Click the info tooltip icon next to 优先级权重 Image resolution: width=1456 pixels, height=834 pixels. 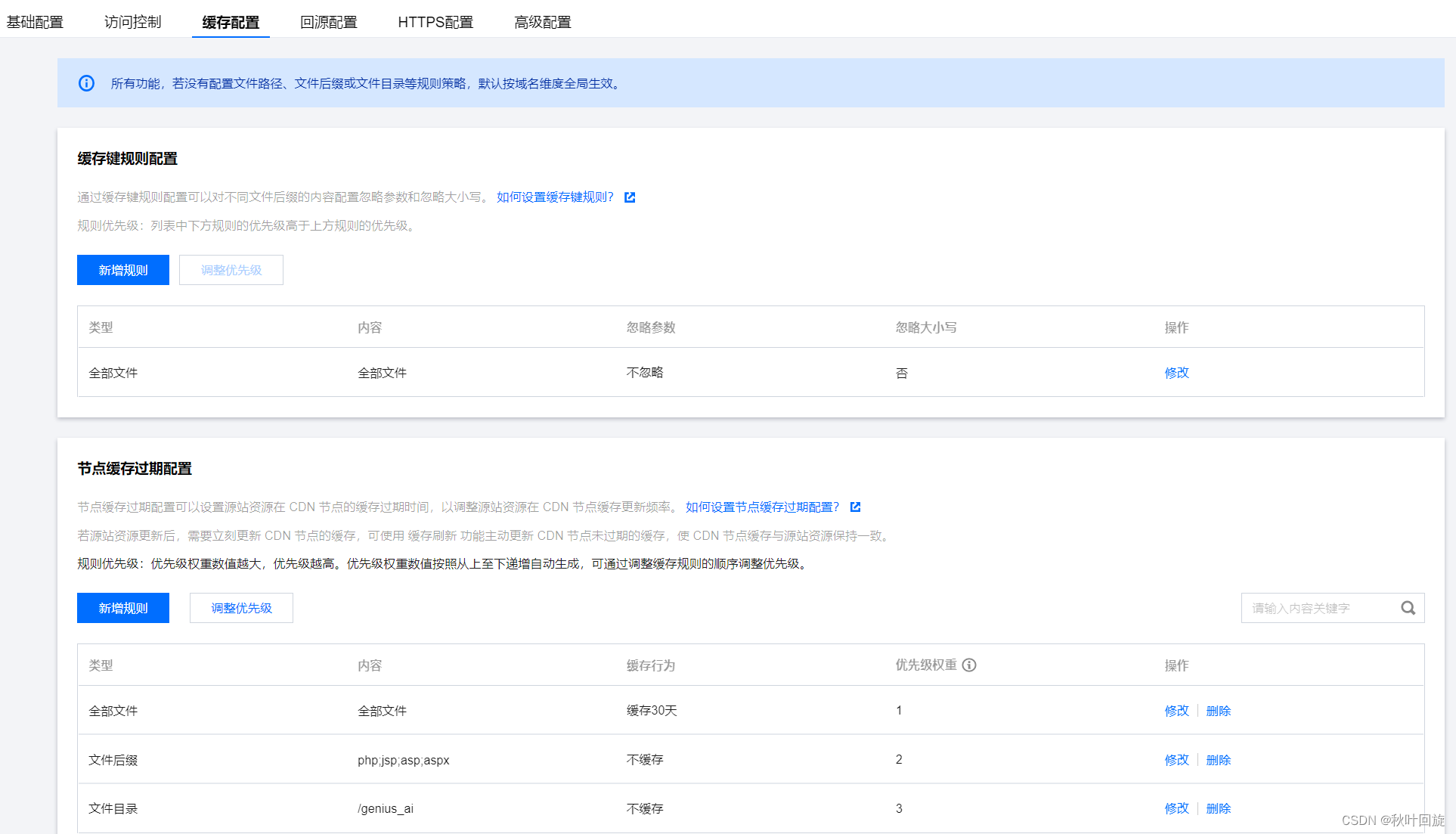tap(970, 665)
